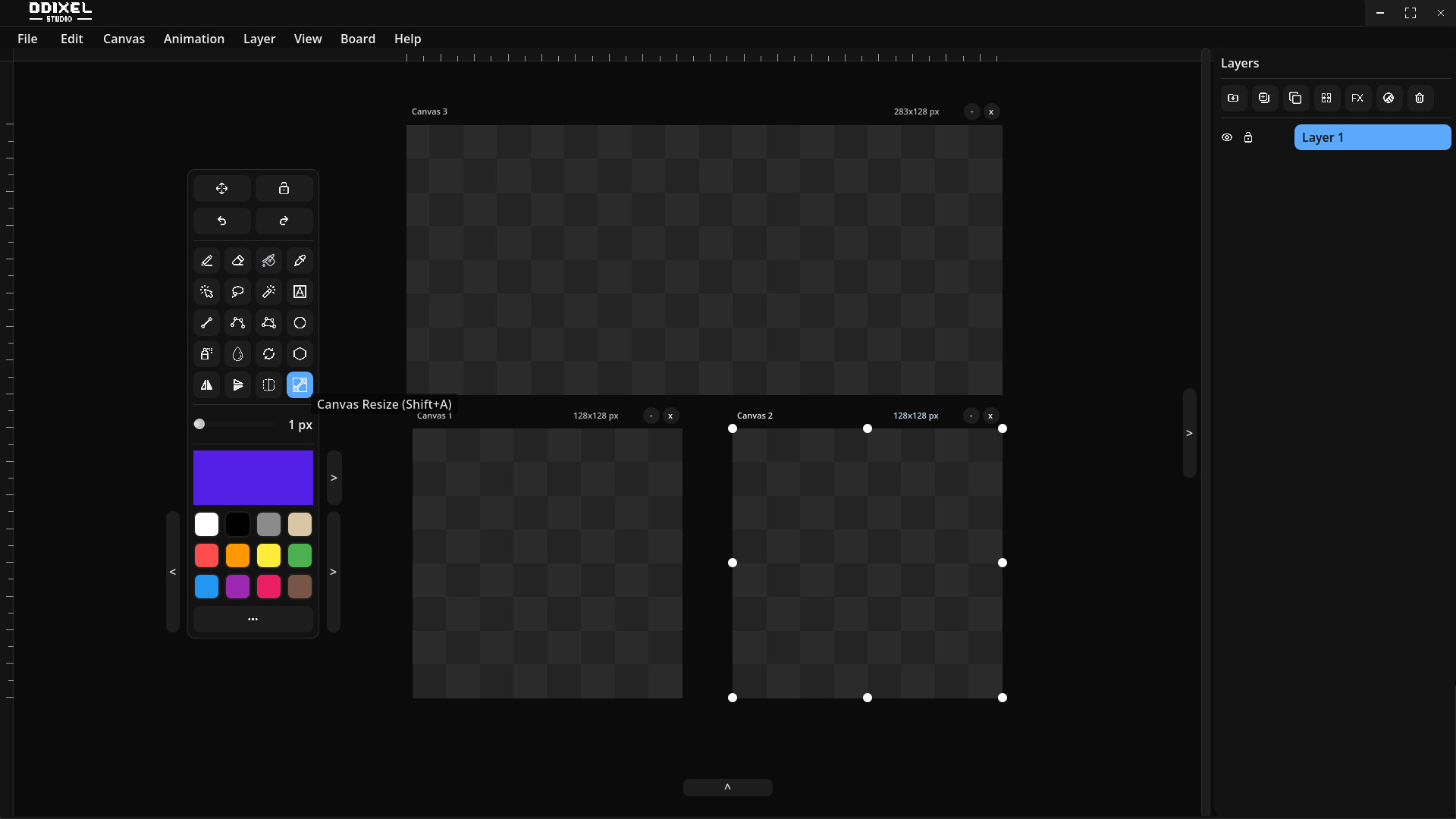Click the Undo arrow in toolbox
Image resolution: width=1456 pixels, height=819 pixels.
coord(221,221)
